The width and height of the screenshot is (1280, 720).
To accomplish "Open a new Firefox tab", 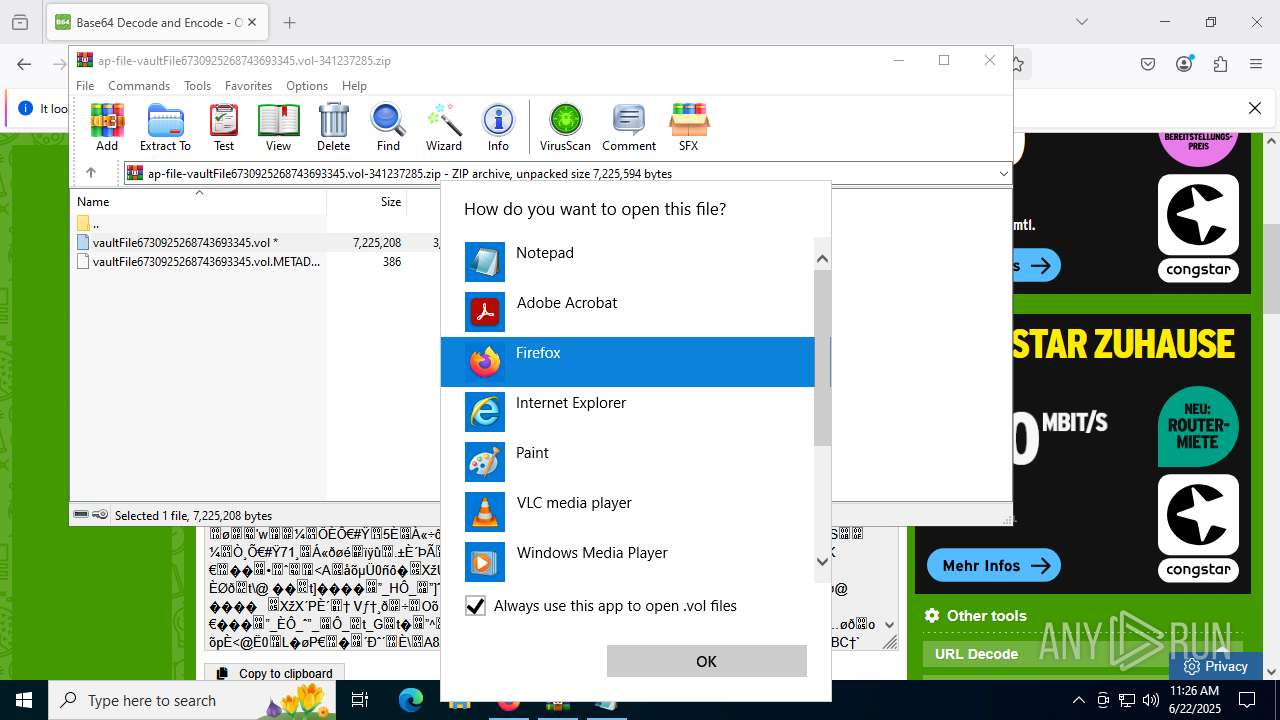I will (289, 22).
